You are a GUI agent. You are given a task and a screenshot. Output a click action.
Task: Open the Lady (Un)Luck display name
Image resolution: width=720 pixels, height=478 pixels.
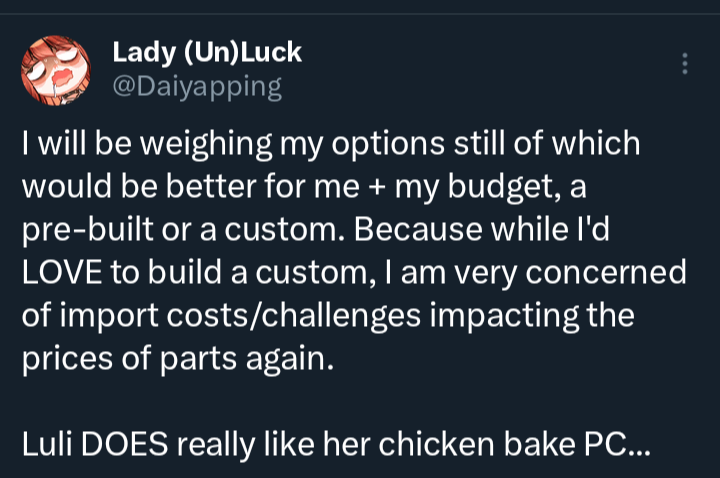[206, 52]
